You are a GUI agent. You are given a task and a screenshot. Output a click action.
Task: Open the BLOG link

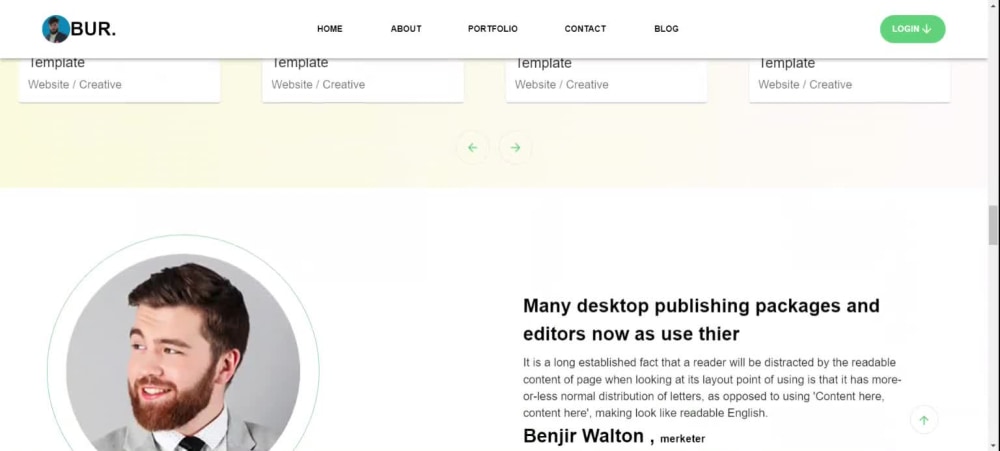(666, 29)
